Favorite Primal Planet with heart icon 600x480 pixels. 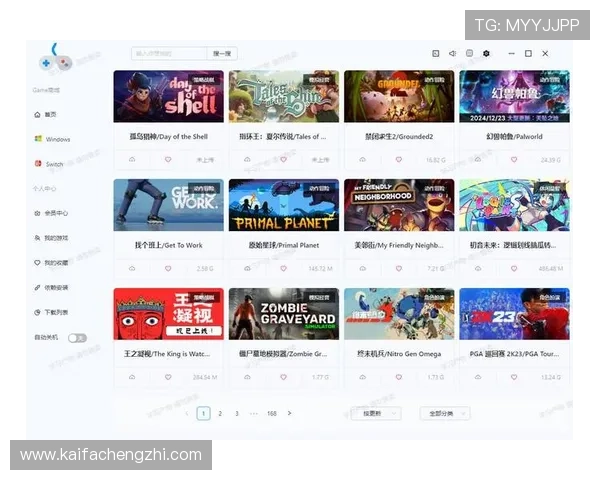(x=283, y=268)
